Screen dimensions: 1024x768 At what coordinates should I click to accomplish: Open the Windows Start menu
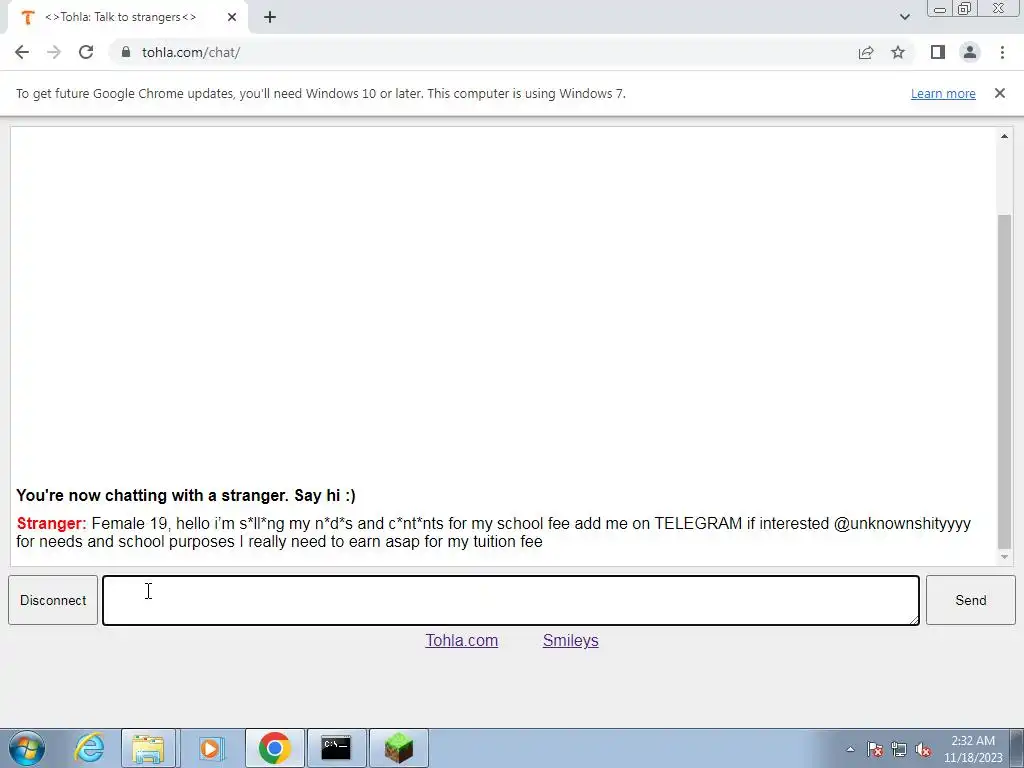pos(27,748)
